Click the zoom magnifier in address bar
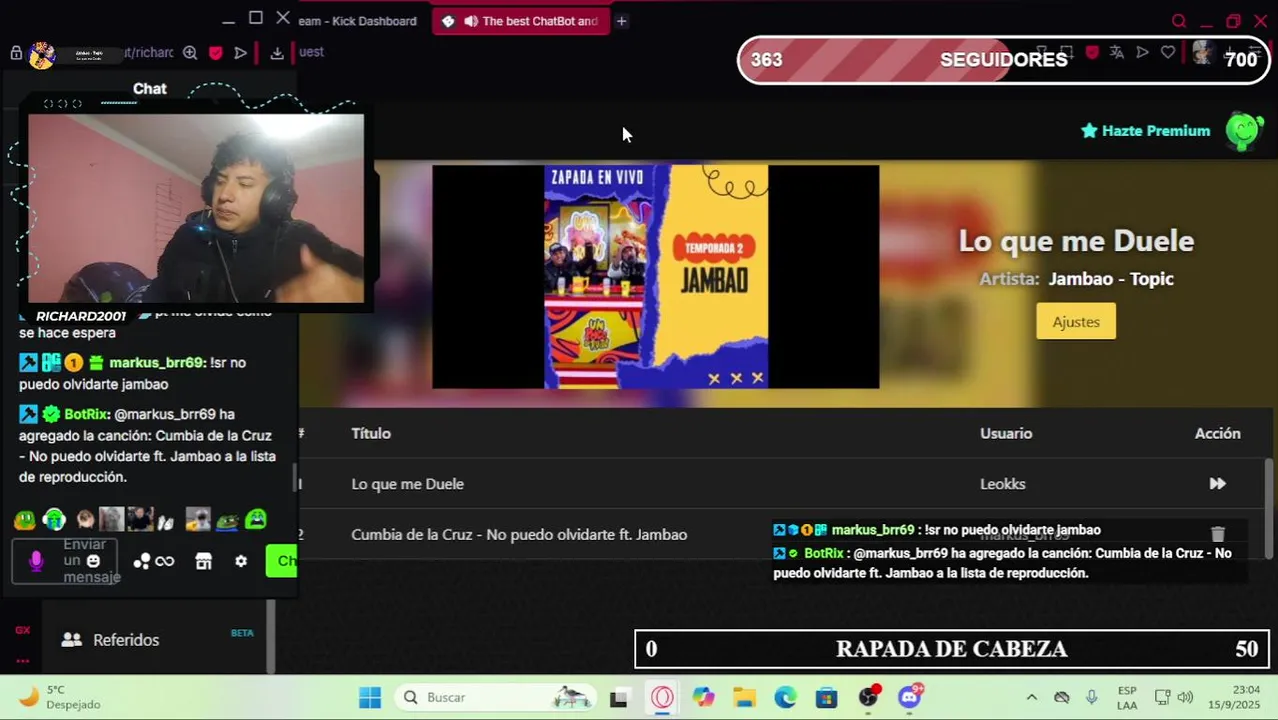The height and width of the screenshot is (720, 1278). [190, 53]
